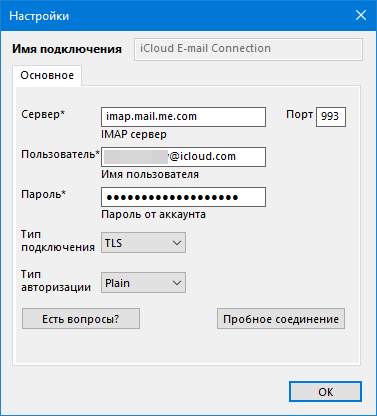The height and width of the screenshot is (416, 377).
Task: Click the 'Пароль от аккаунта' hint text
Action: click(153, 214)
